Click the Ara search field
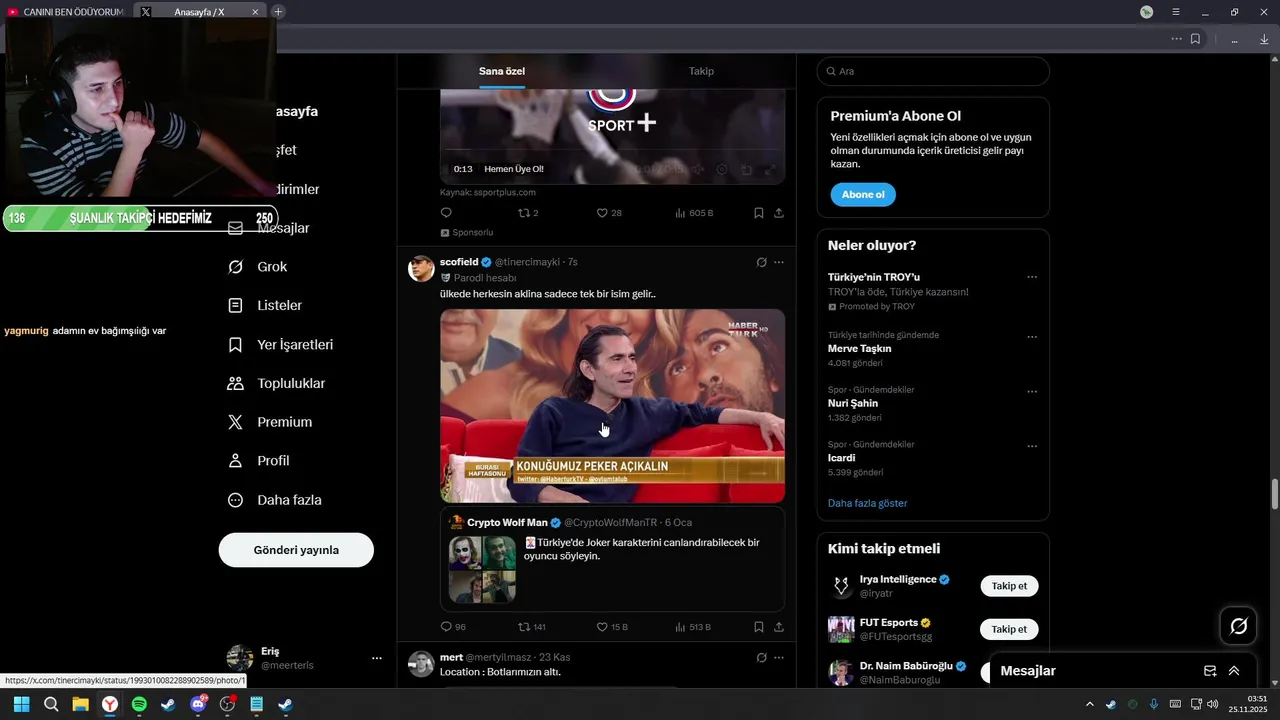1280x720 pixels. [x=933, y=71]
